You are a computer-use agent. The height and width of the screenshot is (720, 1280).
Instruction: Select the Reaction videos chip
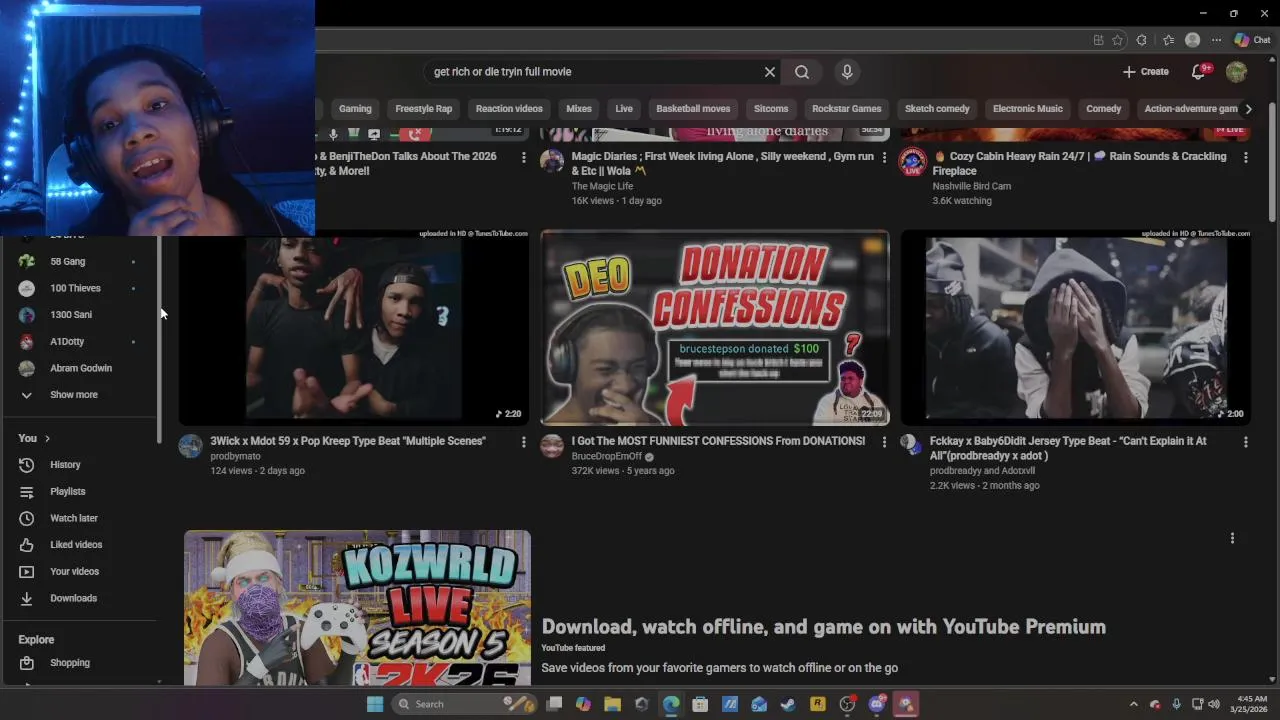509,109
